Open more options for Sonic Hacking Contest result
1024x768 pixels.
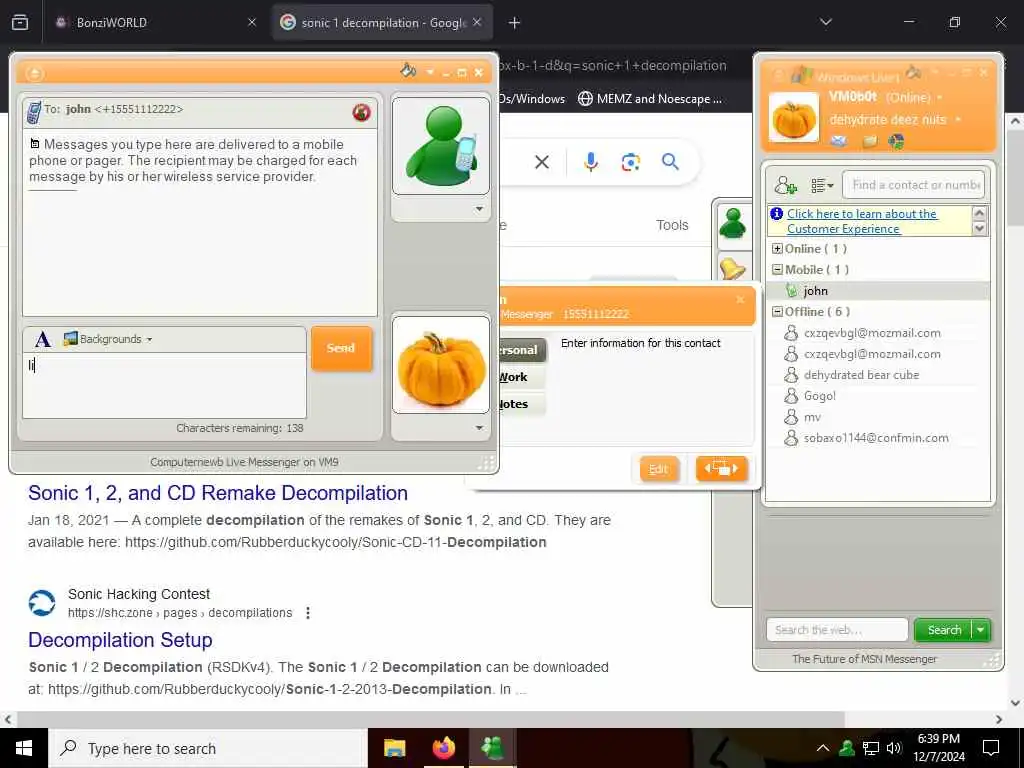(x=308, y=613)
